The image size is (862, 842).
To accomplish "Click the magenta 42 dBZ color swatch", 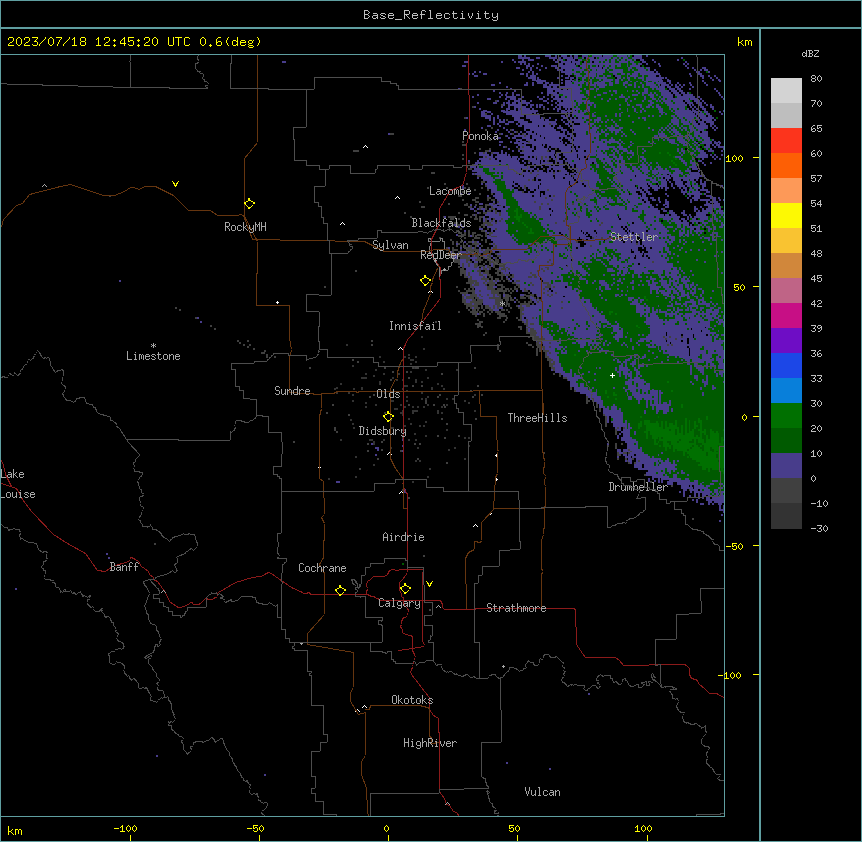I will [786, 315].
